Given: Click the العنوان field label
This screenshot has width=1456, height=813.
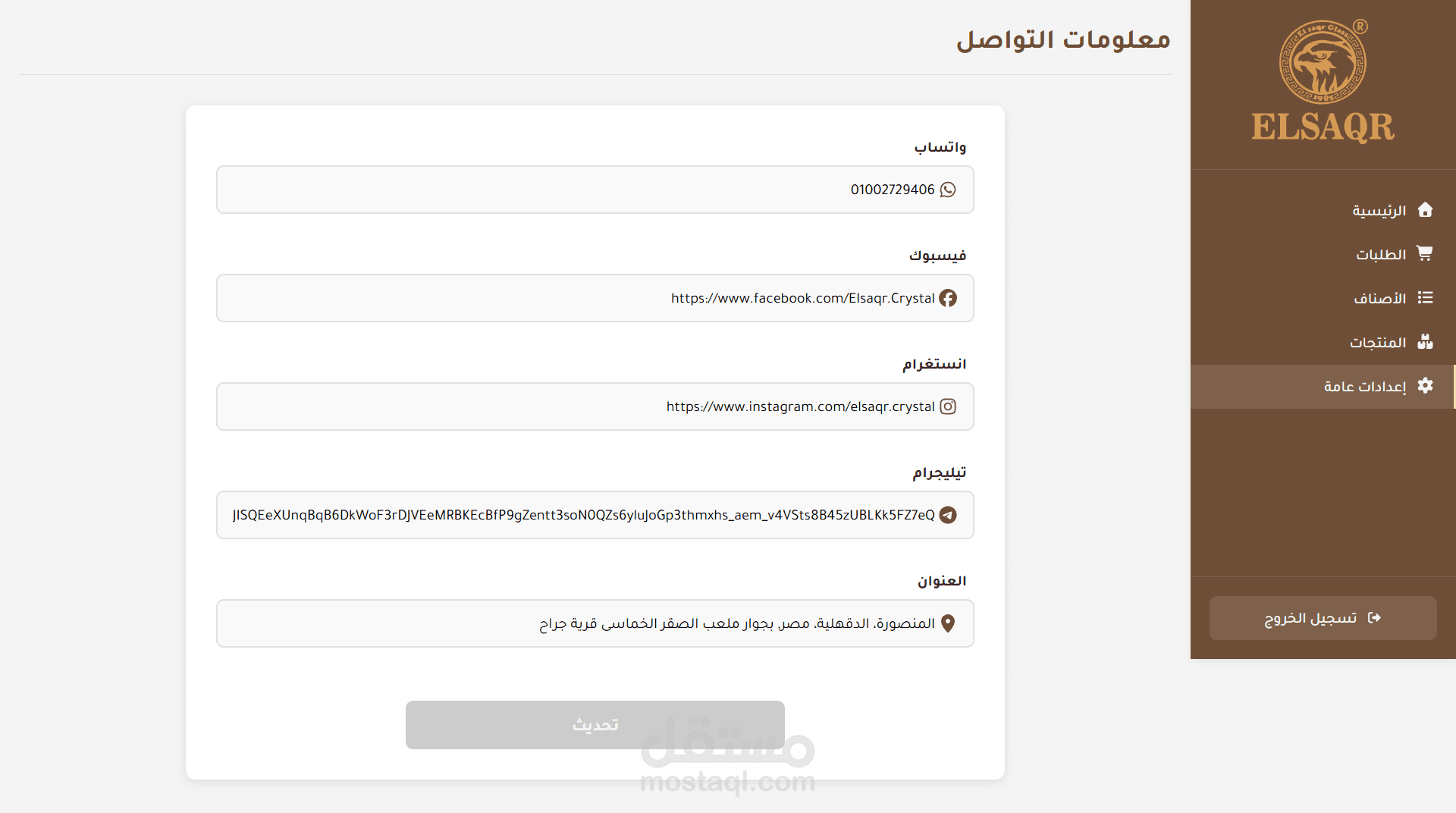Looking at the screenshot, I should click(942, 581).
